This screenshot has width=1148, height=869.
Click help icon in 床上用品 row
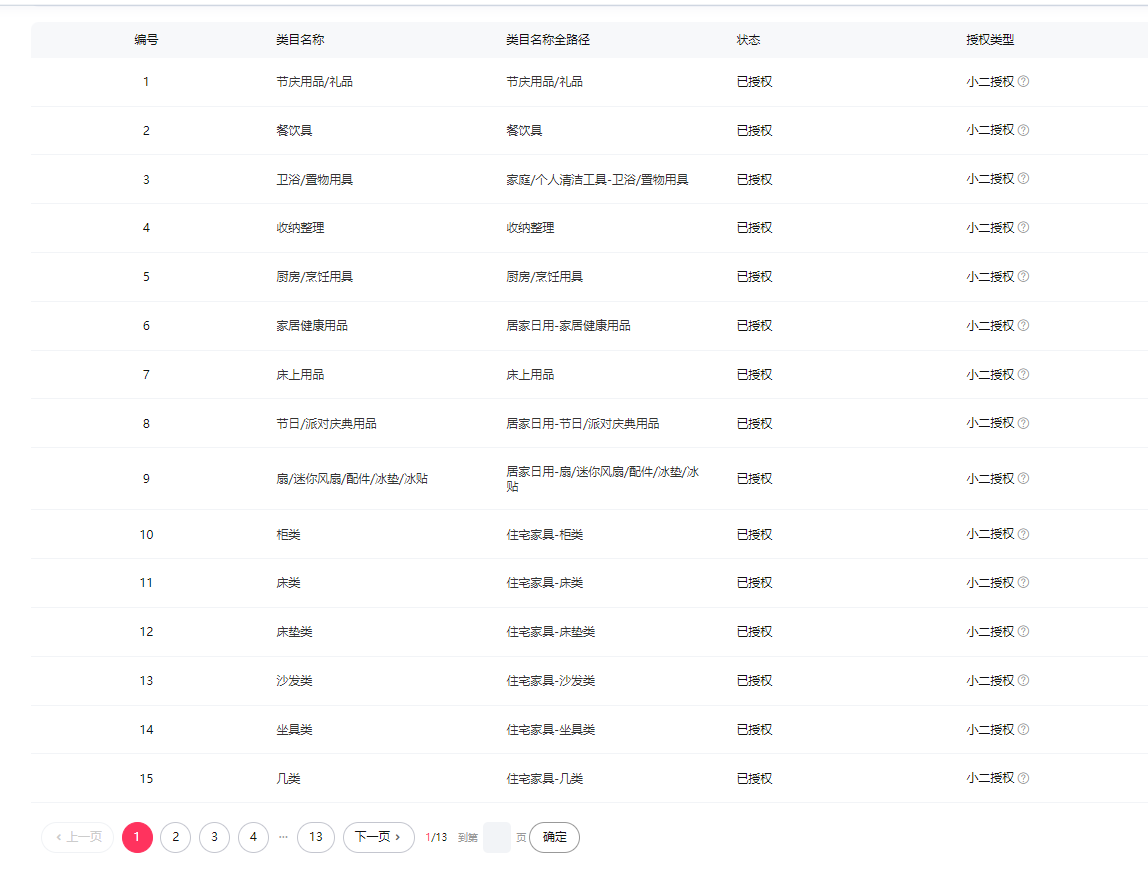click(x=1023, y=375)
